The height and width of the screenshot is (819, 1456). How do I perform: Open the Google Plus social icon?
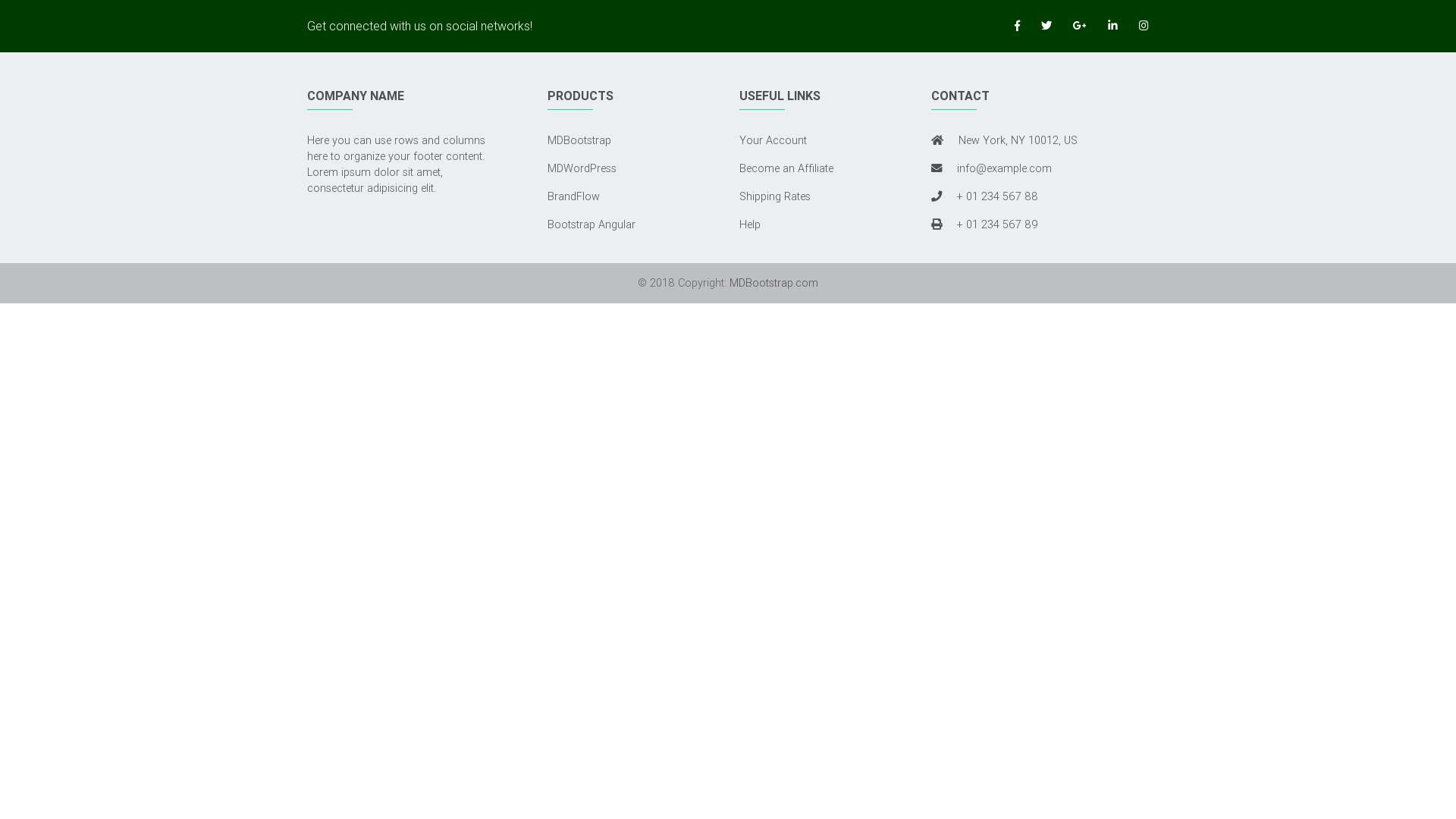1079,26
